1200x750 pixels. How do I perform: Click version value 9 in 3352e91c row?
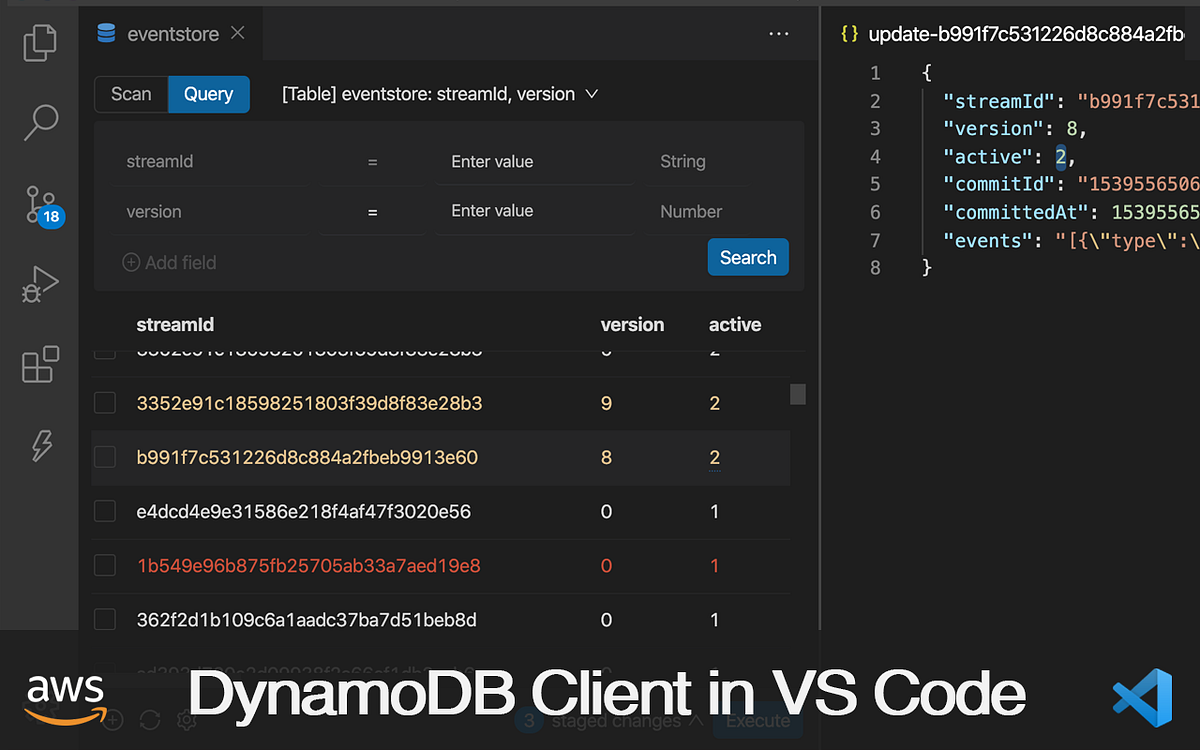(606, 403)
